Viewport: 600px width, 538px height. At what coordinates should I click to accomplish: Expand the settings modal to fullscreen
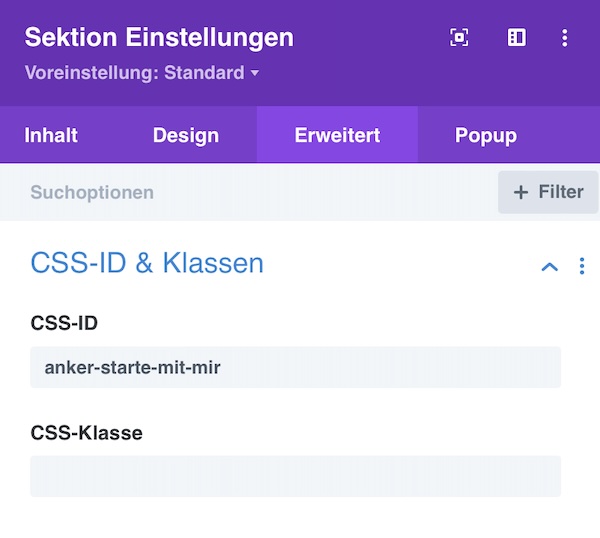tap(459, 37)
